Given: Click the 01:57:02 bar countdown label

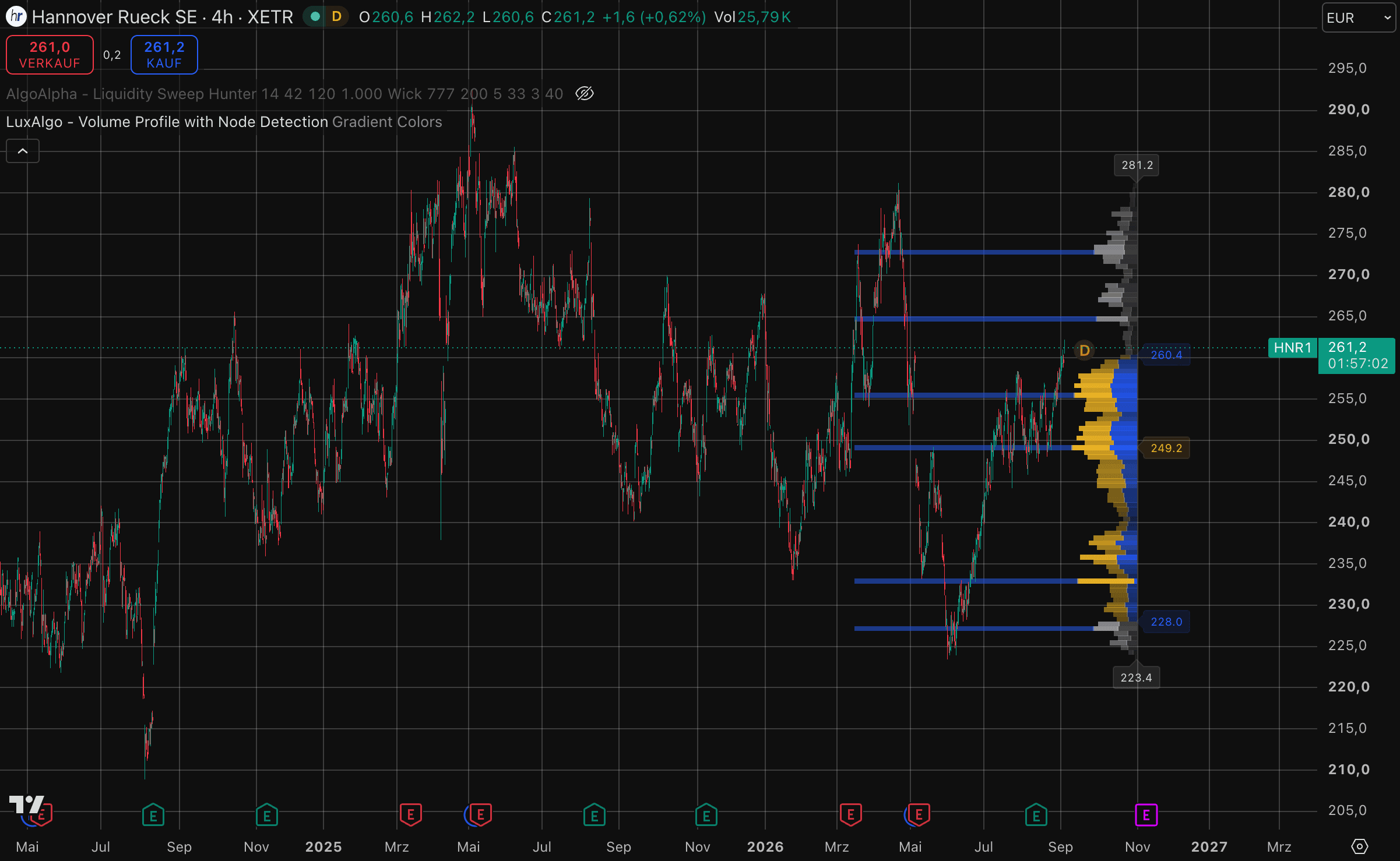Looking at the screenshot, I should [x=1358, y=364].
